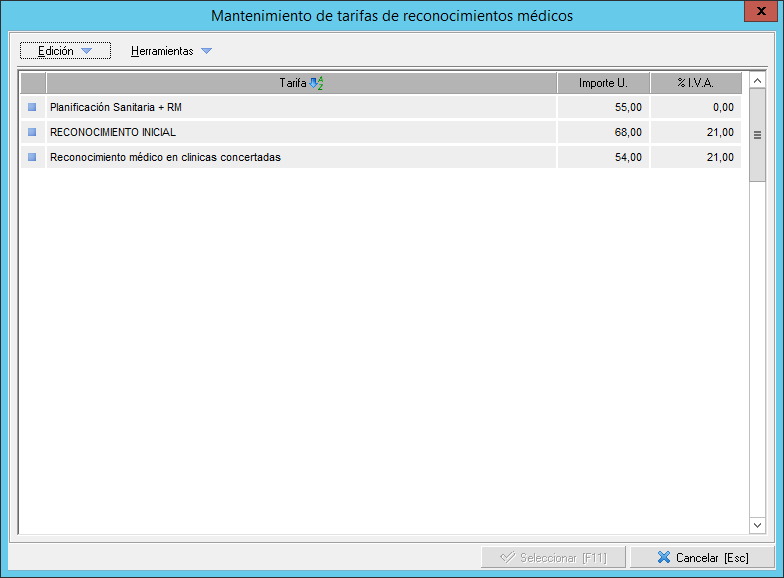Click the Edición dropdown arrow

86,51
